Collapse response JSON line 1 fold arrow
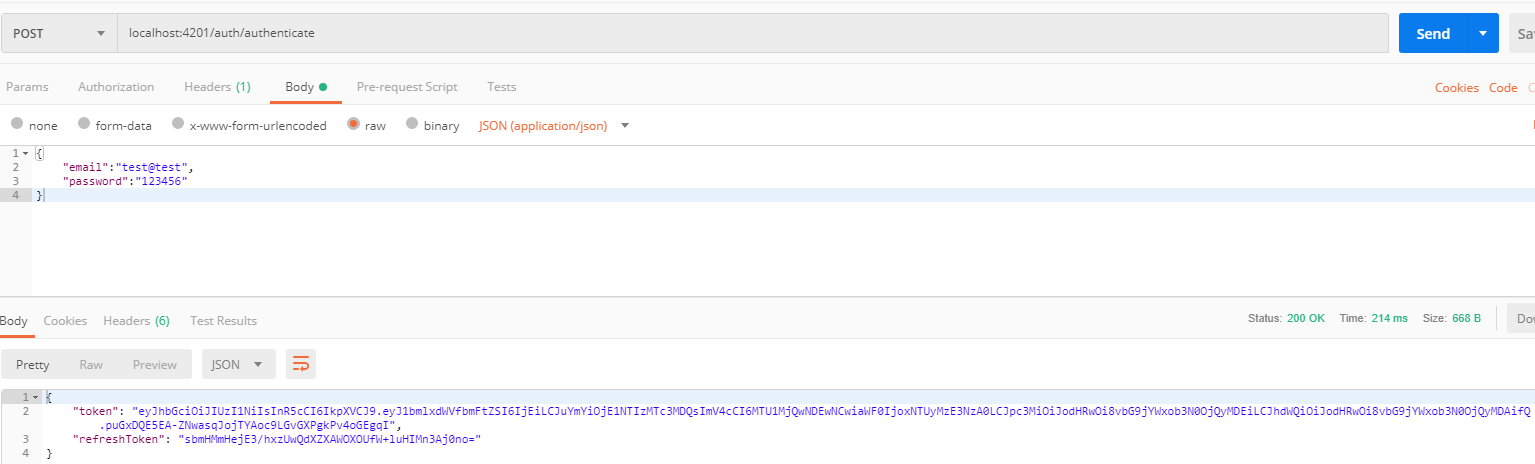 [37, 397]
